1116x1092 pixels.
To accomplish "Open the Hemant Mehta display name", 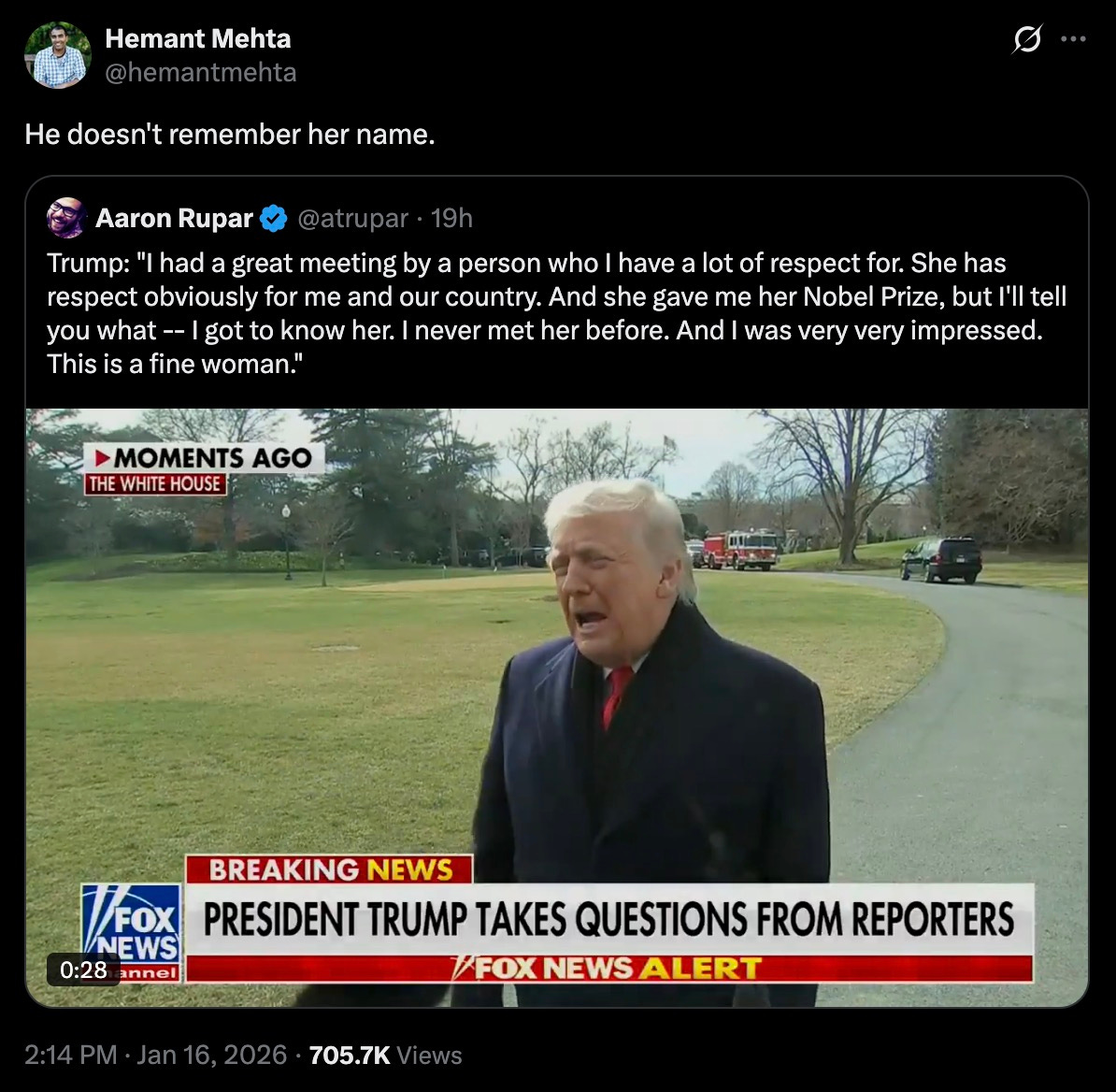I will (x=198, y=38).
